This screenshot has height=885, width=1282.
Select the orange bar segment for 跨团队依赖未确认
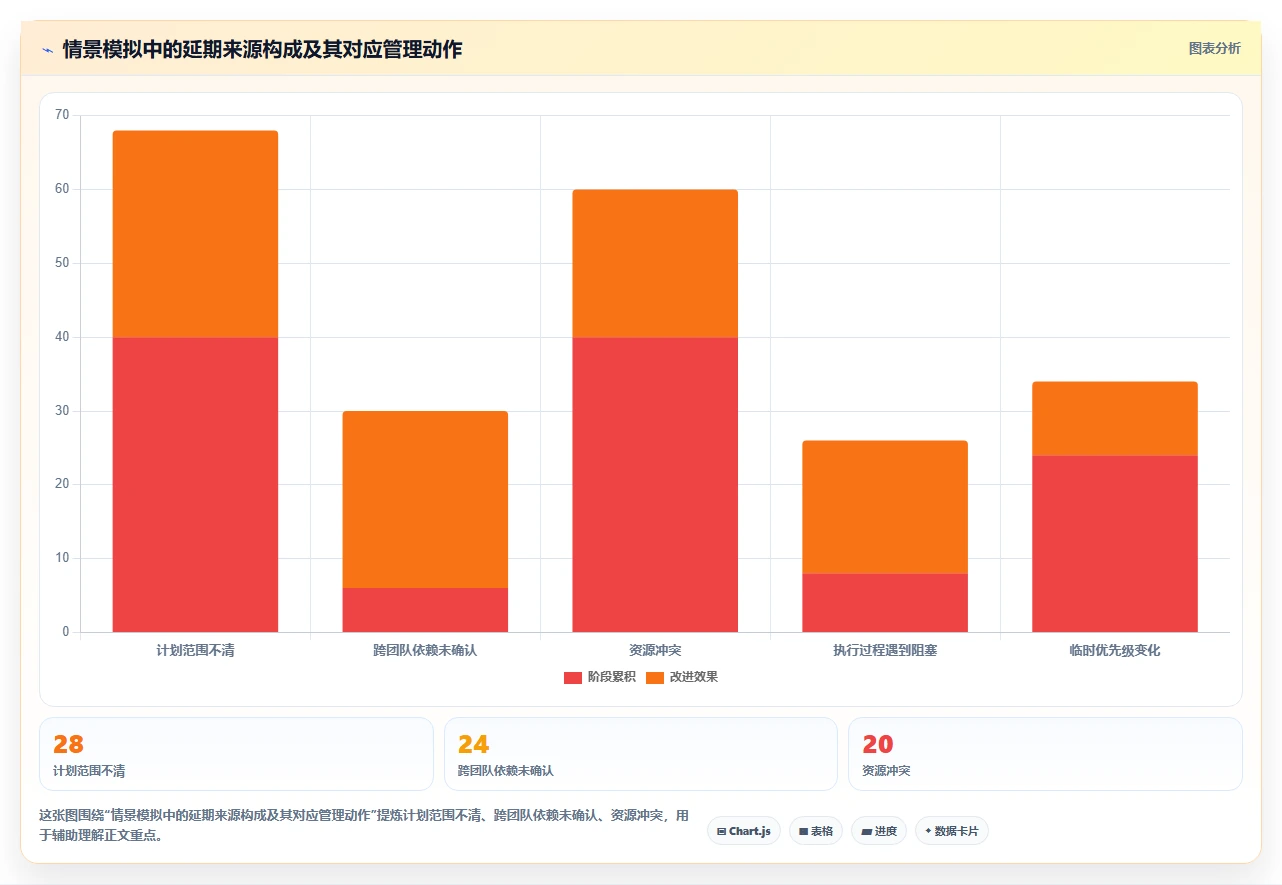(x=425, y=500)
